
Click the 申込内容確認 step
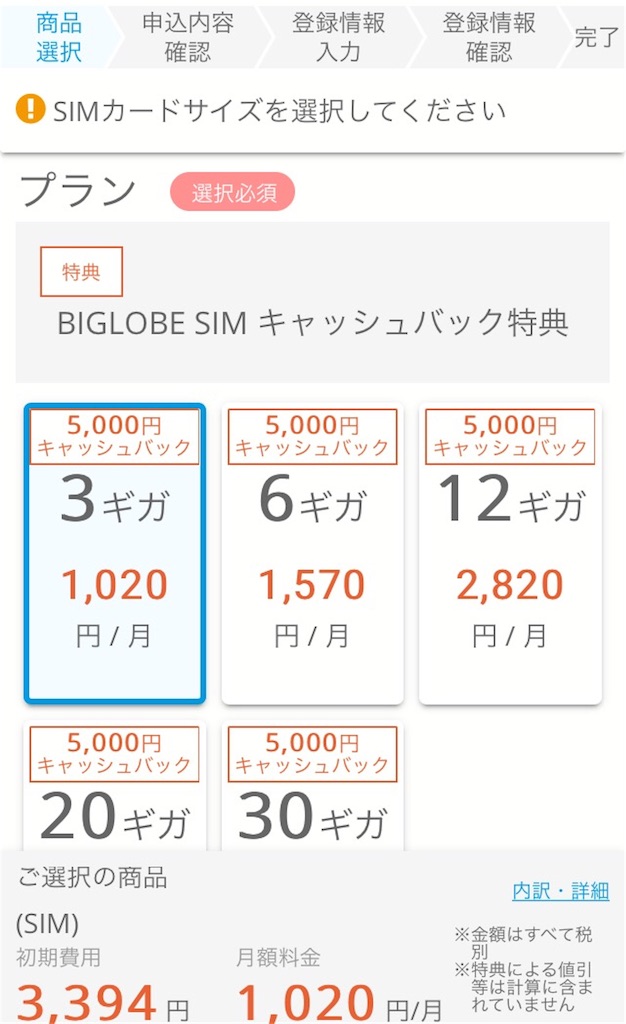pos(185,34)
